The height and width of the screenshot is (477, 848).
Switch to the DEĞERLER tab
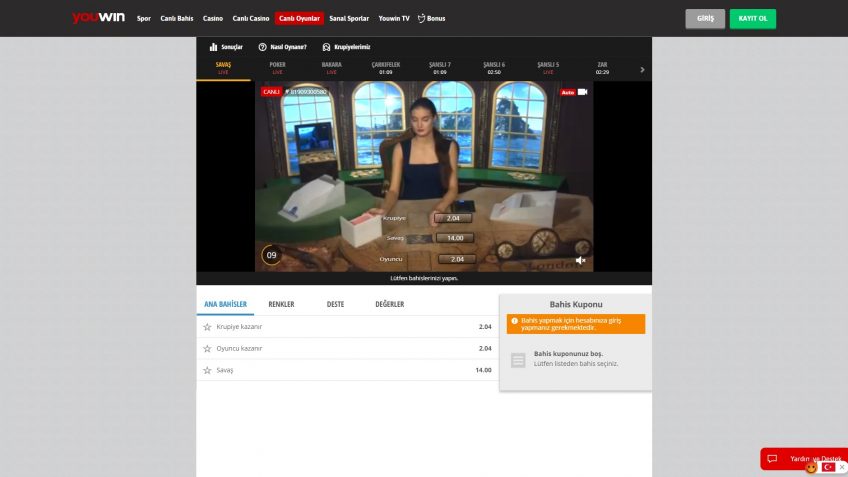click(389, 304)
